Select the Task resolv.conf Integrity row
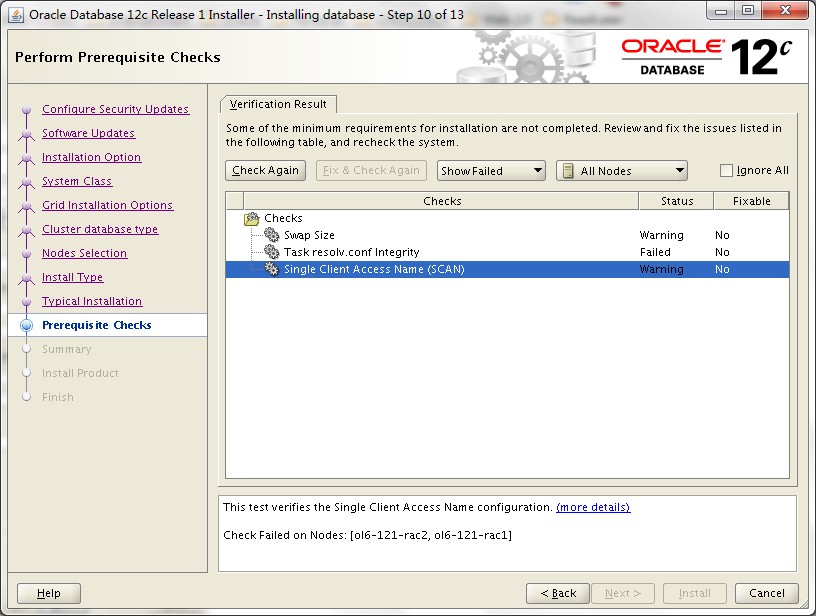The height and width of the screenshot is (616, 816). [x=507, y=252]
